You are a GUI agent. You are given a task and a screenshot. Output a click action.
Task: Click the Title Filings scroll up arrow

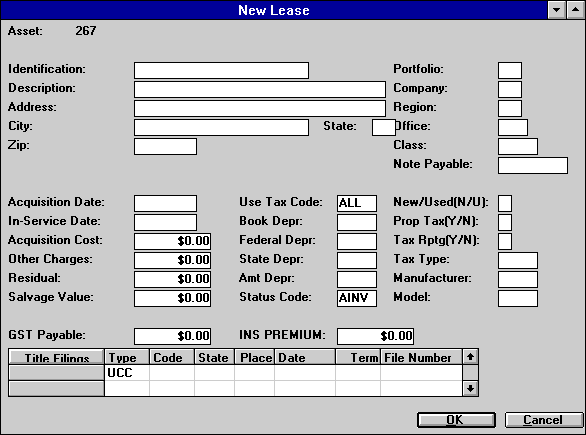click(470, 357)
